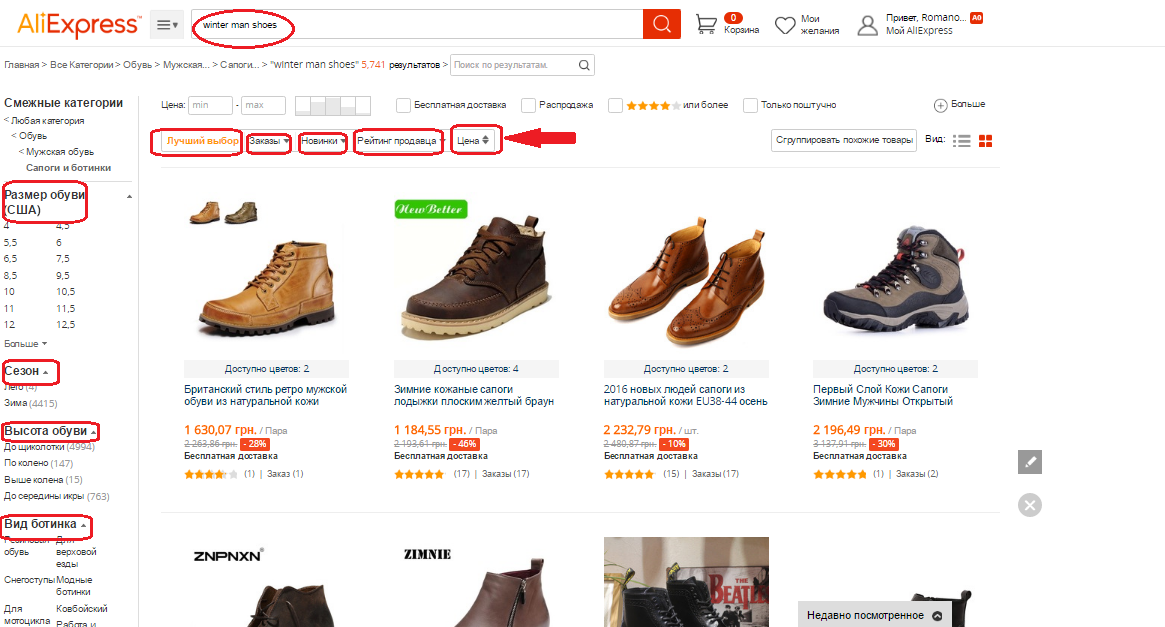
Task: Check the four stars or more filter
Action: point(615,105)
